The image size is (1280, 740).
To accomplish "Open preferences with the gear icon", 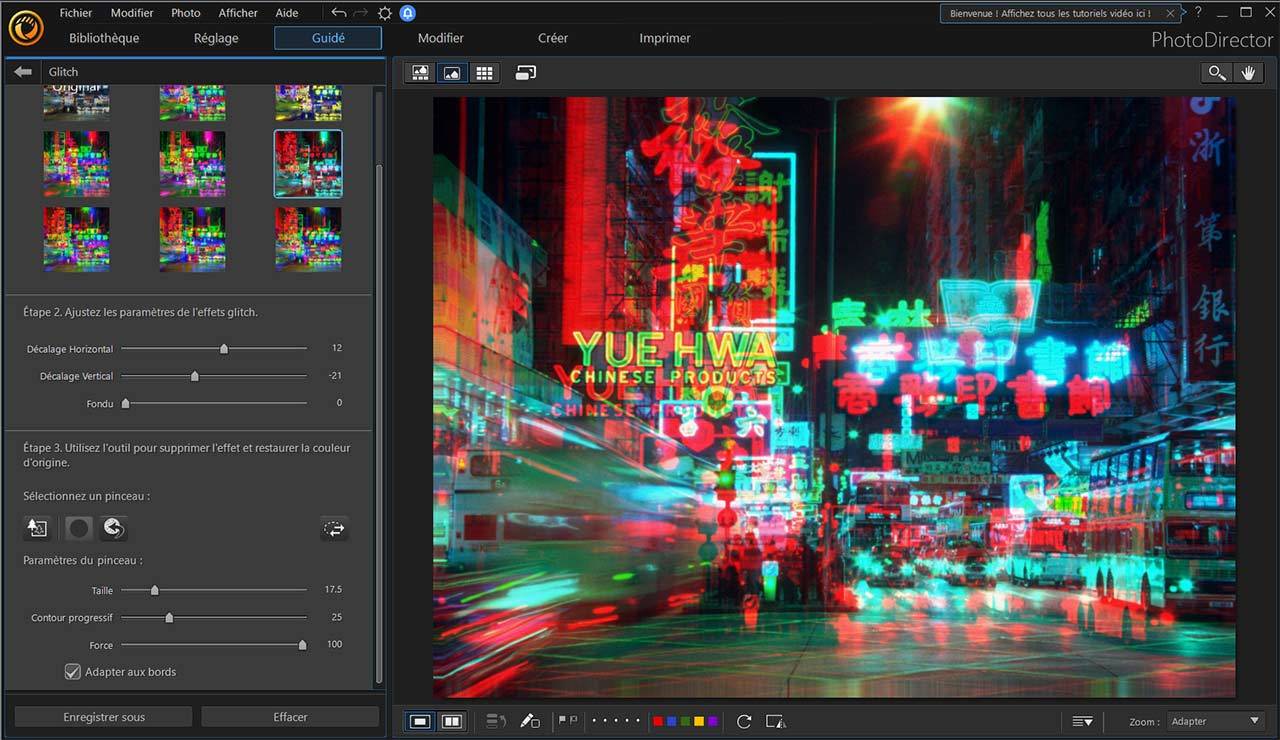I will (385, 13).
